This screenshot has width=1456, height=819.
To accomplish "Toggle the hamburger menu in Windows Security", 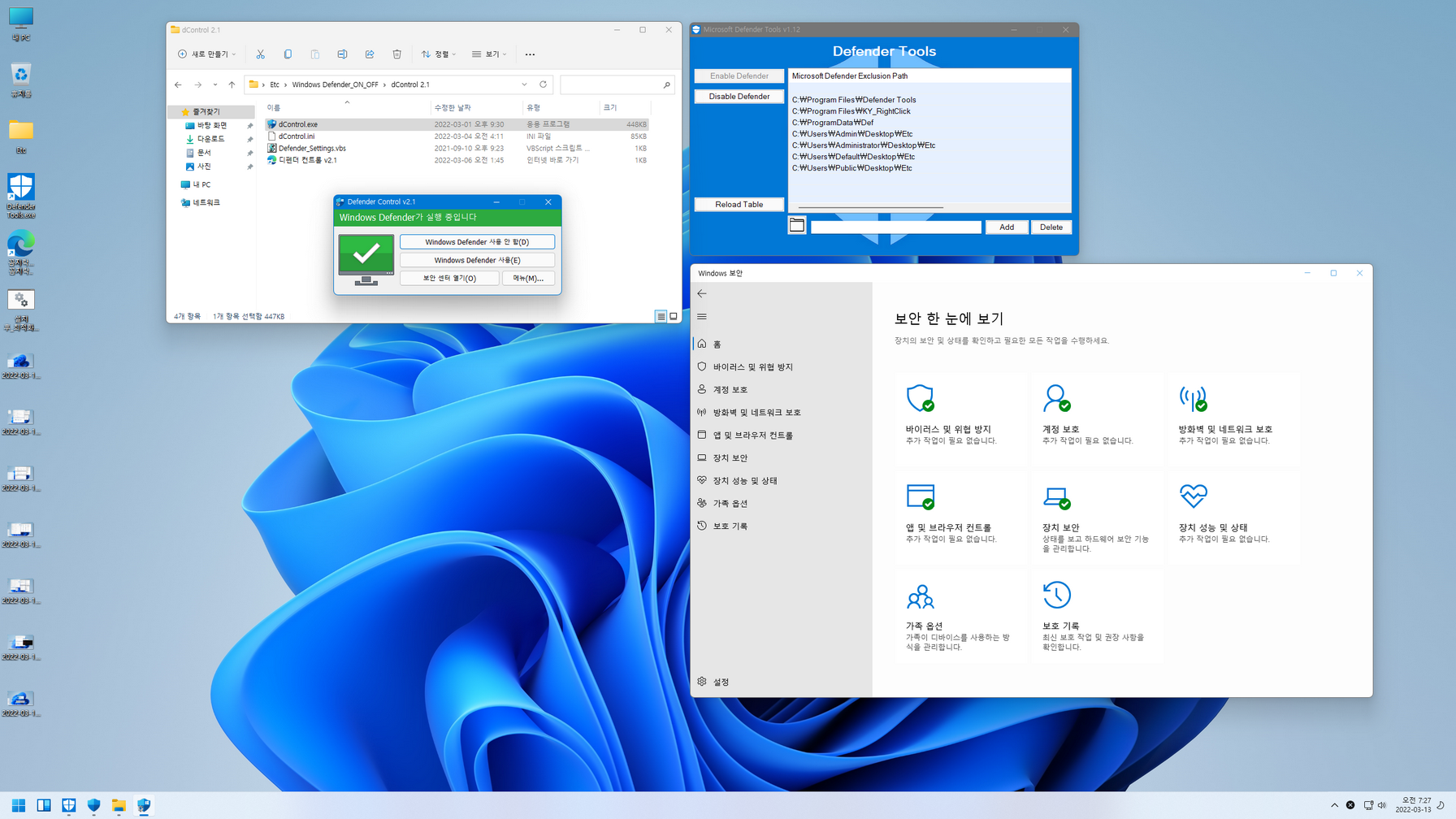I will click(702, 317).
